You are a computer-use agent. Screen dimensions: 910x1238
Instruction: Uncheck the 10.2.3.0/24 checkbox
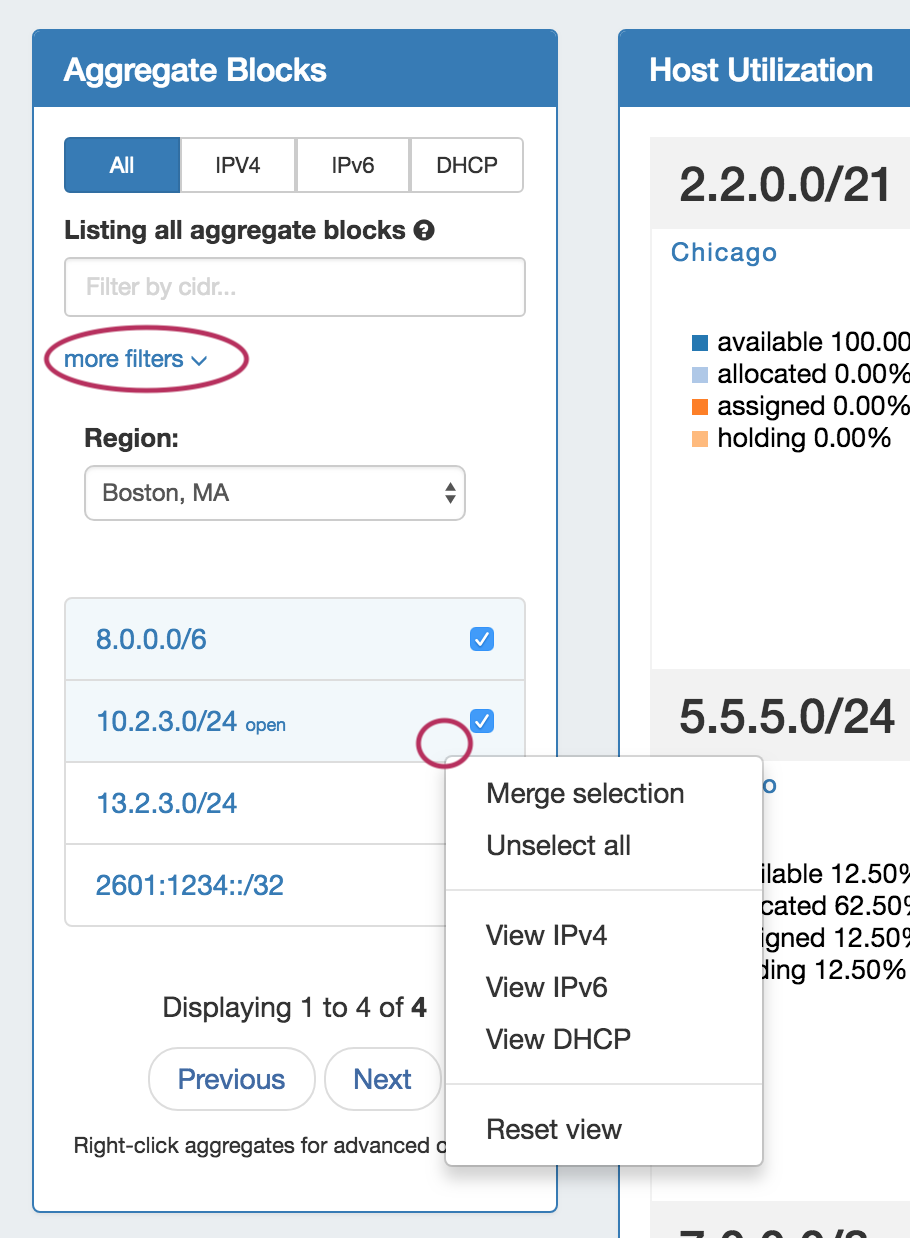[x=482, y=721]
